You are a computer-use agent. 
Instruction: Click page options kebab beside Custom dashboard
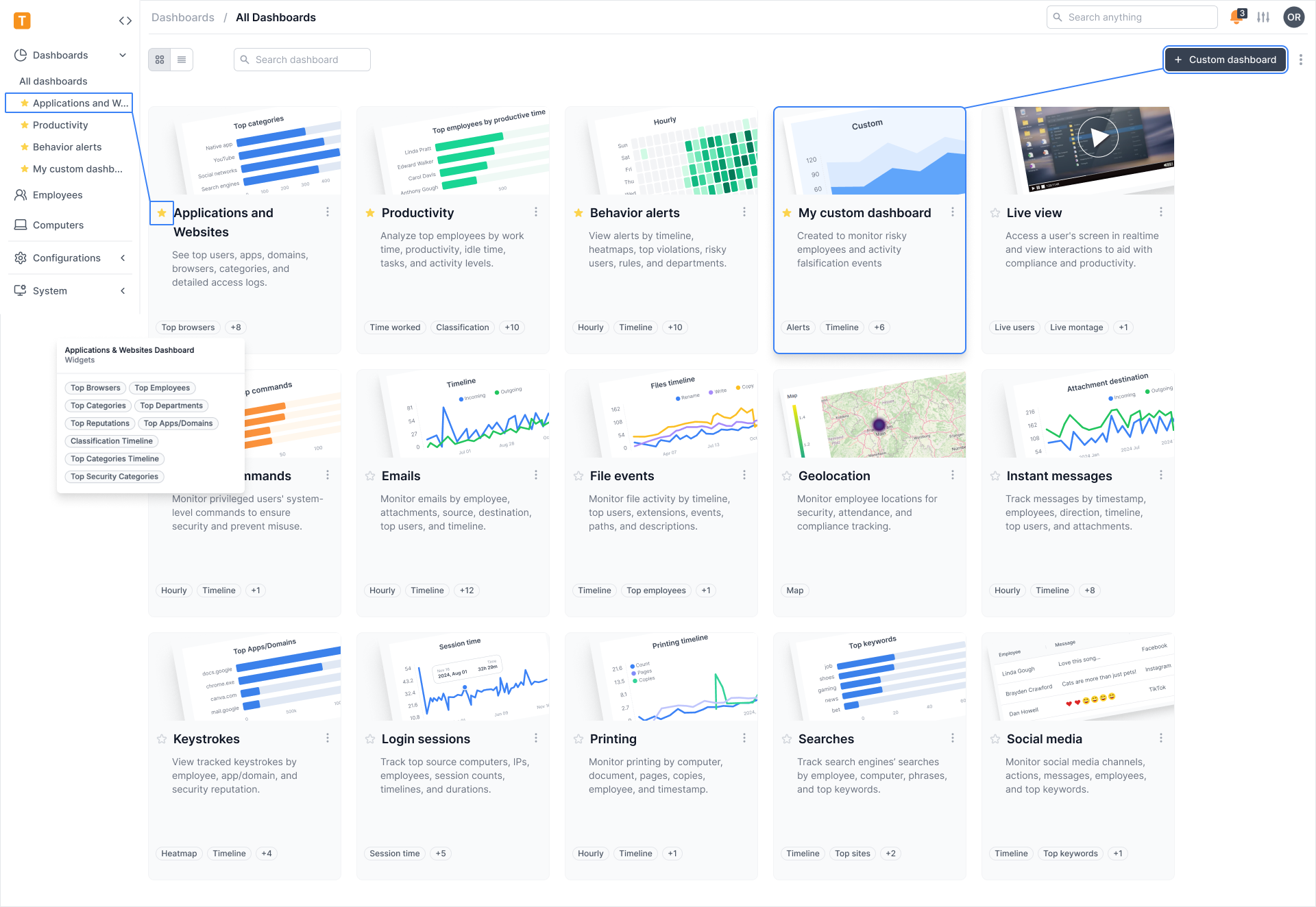(x=1300, y=60)
